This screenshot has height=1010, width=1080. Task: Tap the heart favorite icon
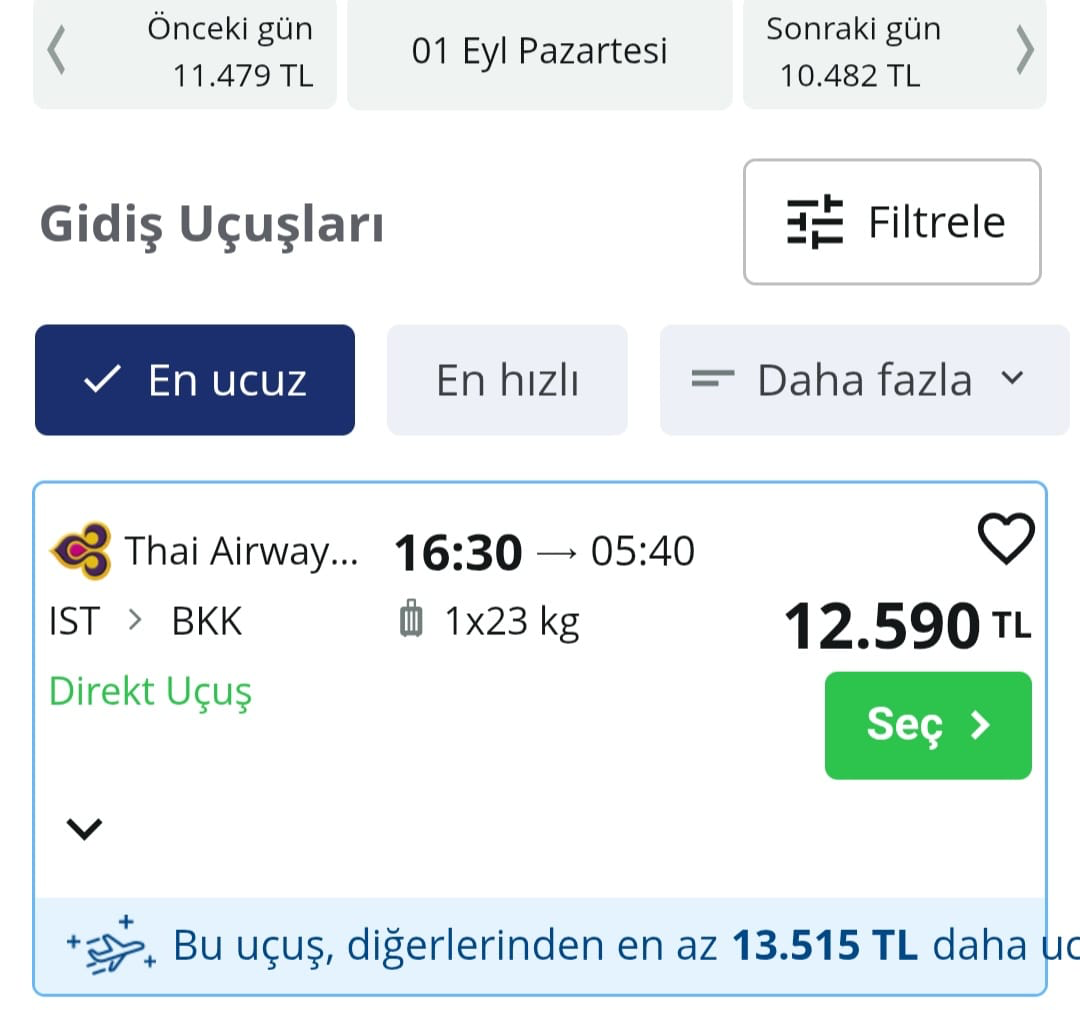[x=1005, y=541]
